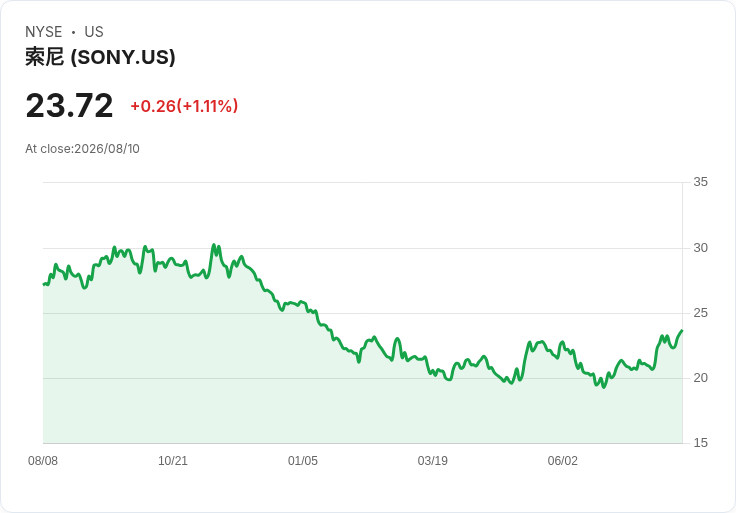
Task: Click the highest peak of the price line
Action: [x=214, y=245]
